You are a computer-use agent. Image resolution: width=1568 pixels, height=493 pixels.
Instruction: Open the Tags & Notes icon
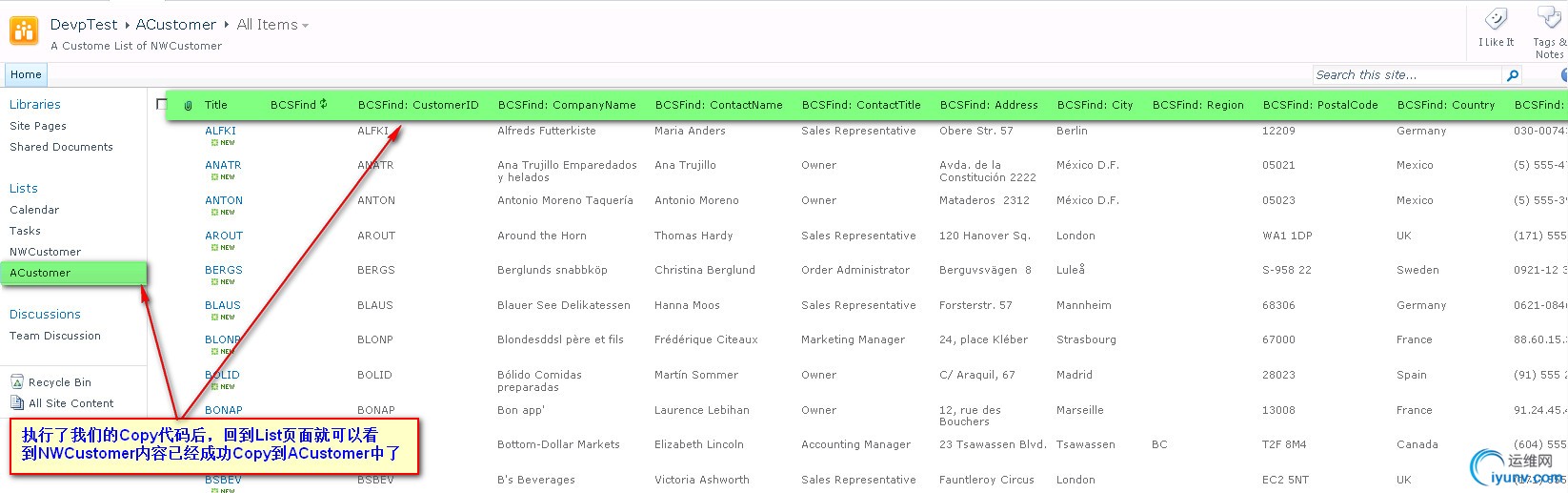click(1549, 19)
